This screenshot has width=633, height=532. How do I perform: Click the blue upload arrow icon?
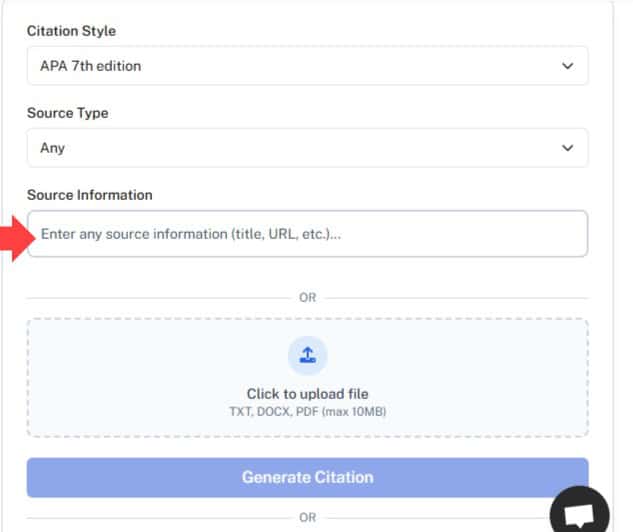pyautogui.click(x=308, y=355)
